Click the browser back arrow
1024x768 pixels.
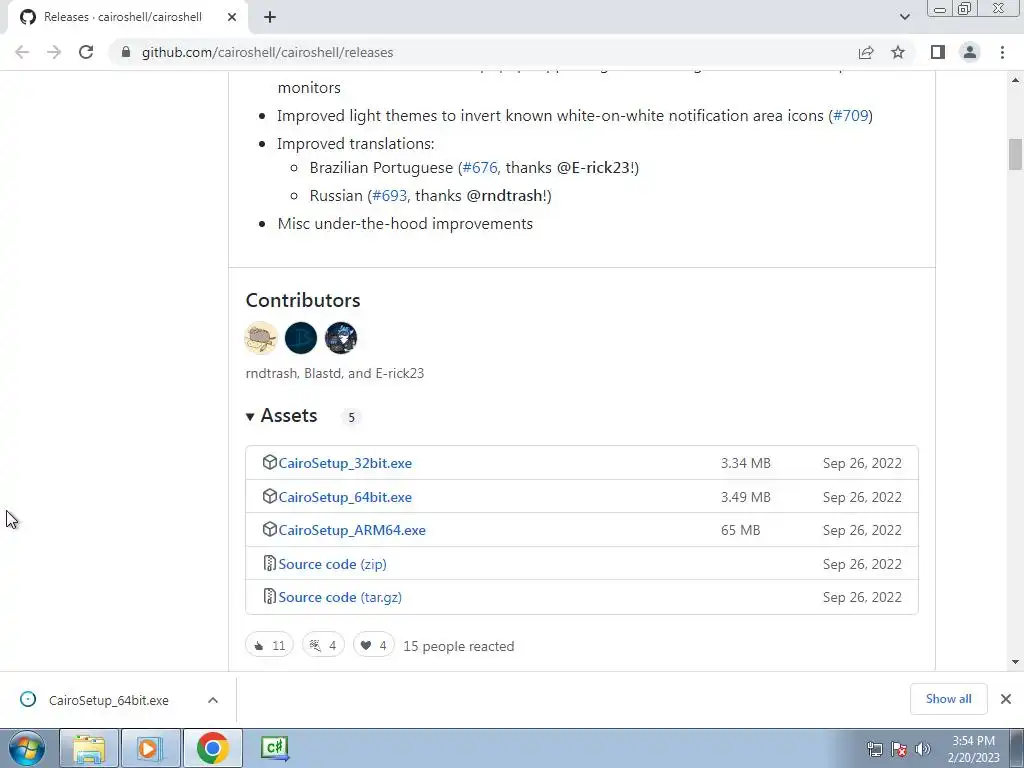click(x=22, y=52)
